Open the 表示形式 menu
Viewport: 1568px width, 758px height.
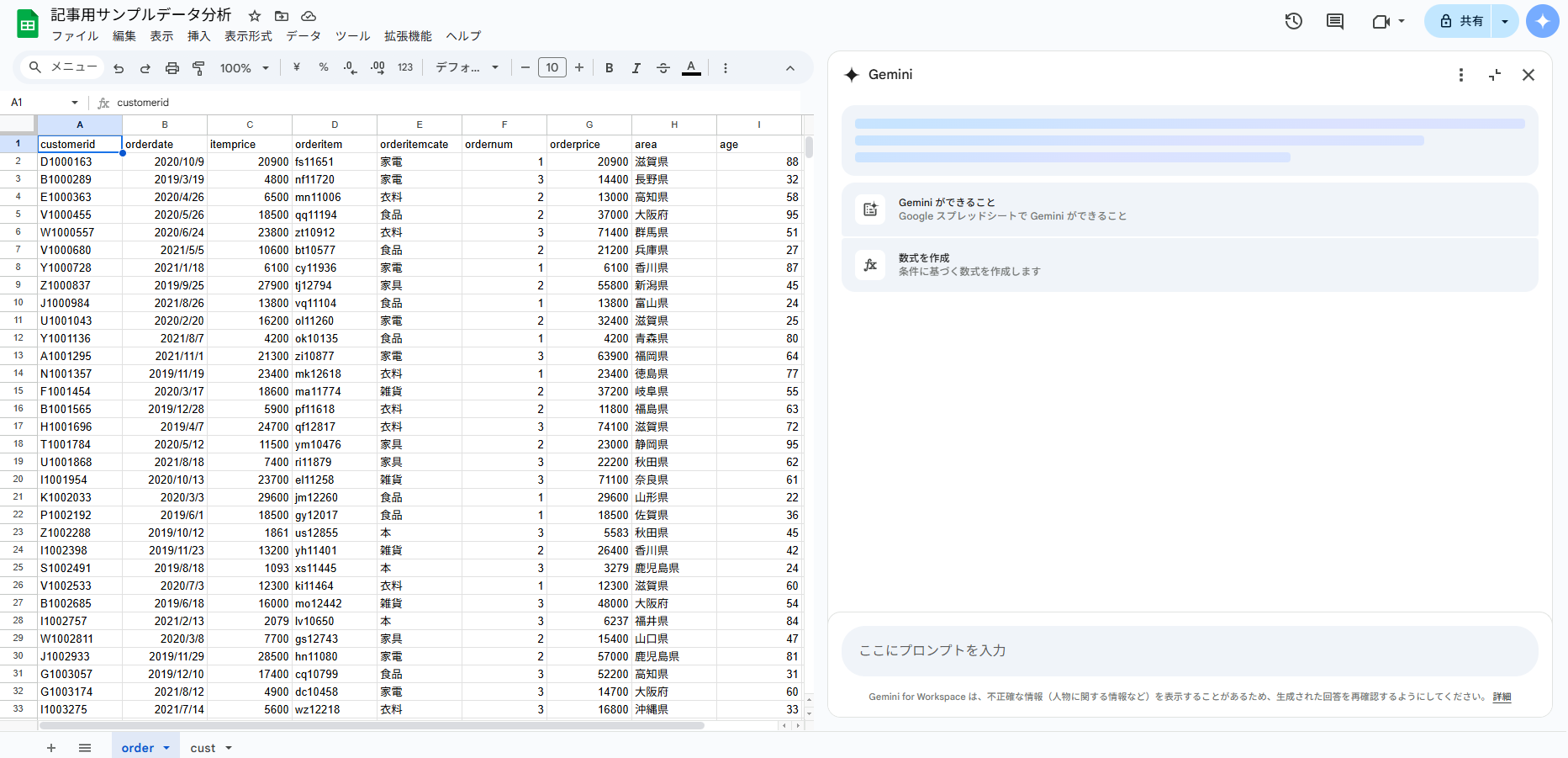coord(248,36)
